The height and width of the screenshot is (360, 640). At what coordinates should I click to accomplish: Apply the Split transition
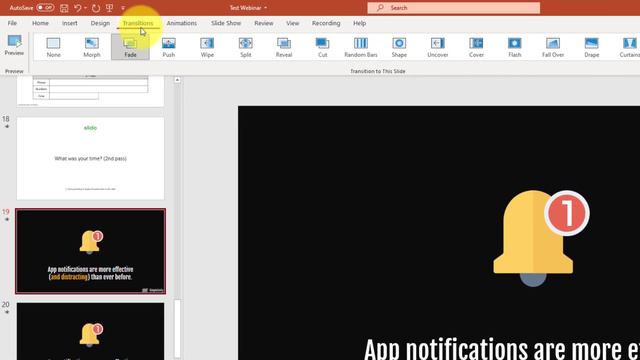[x=245, y=47]
